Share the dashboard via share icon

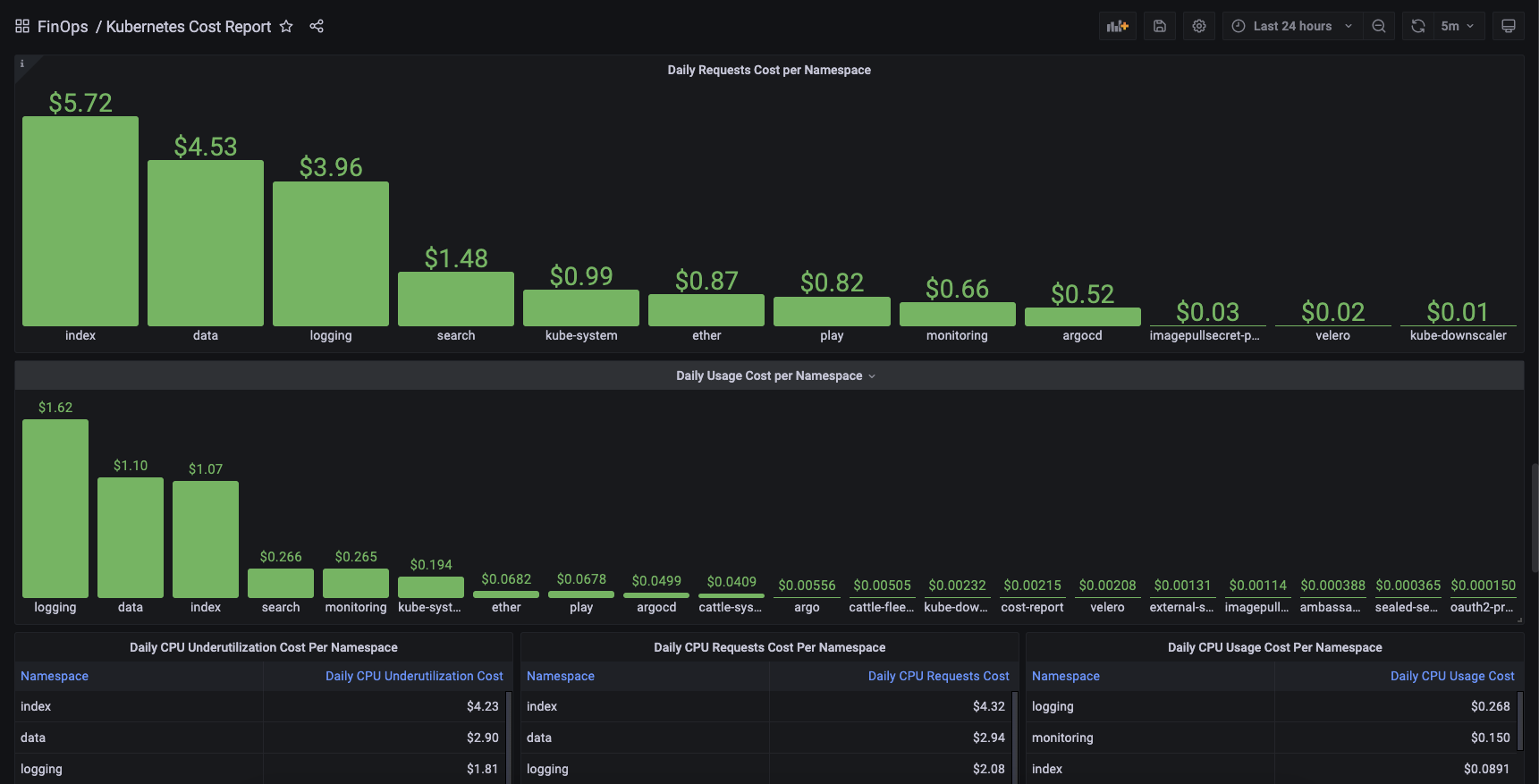click(317, 26)
